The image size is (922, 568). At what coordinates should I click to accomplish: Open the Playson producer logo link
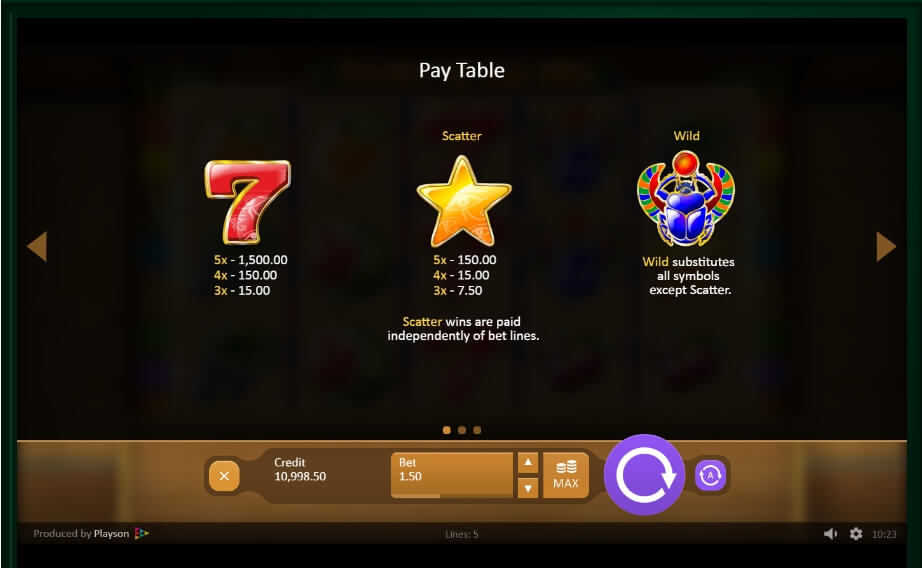point(142,533)
